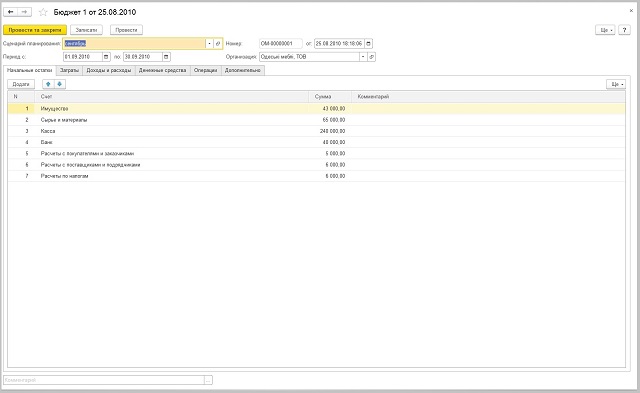Viewport: 640px width, 393px height.
Task: Click the Додати add row button
Action: (21, 84)
